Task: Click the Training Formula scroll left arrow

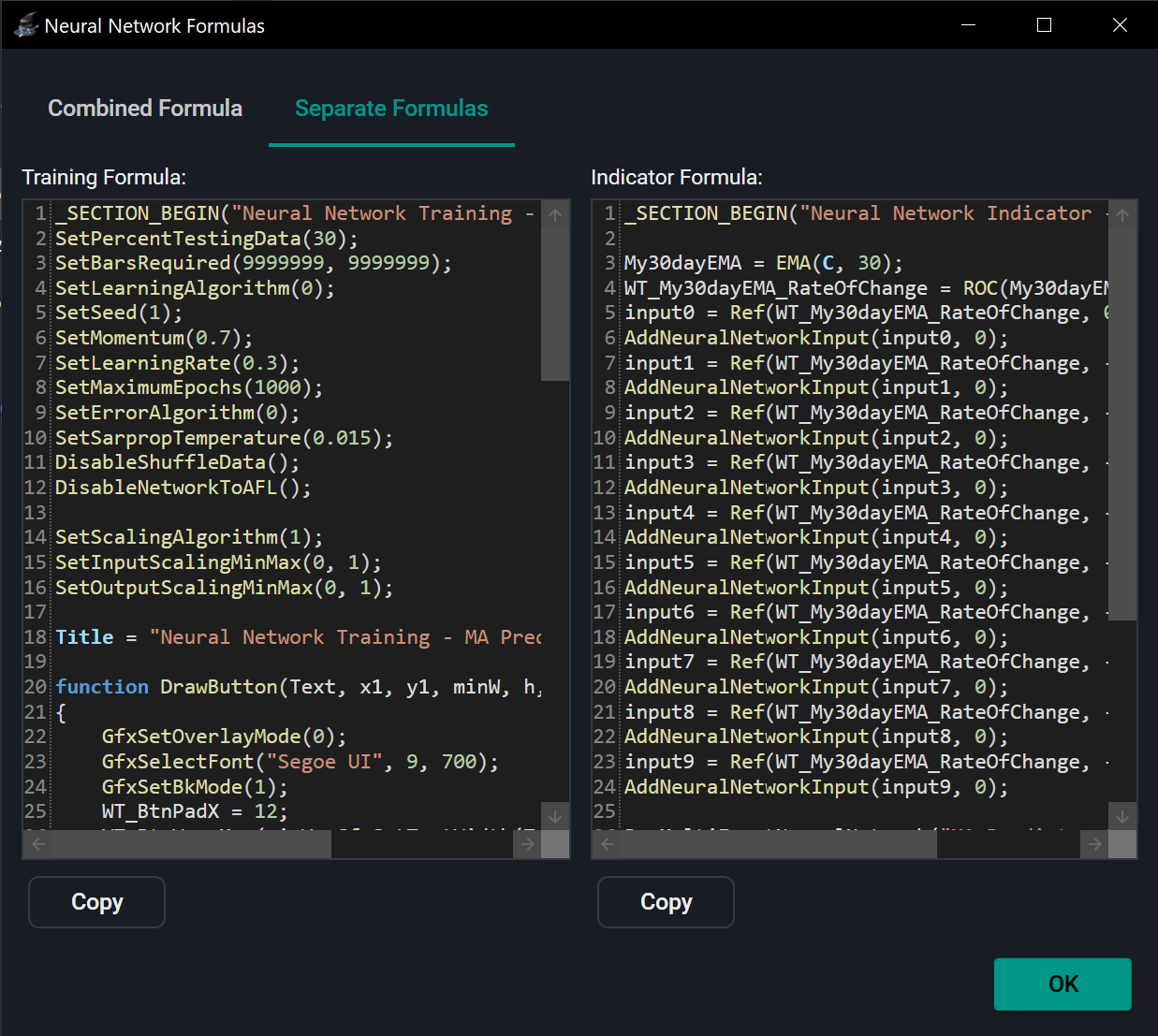Action: (38, 844)
